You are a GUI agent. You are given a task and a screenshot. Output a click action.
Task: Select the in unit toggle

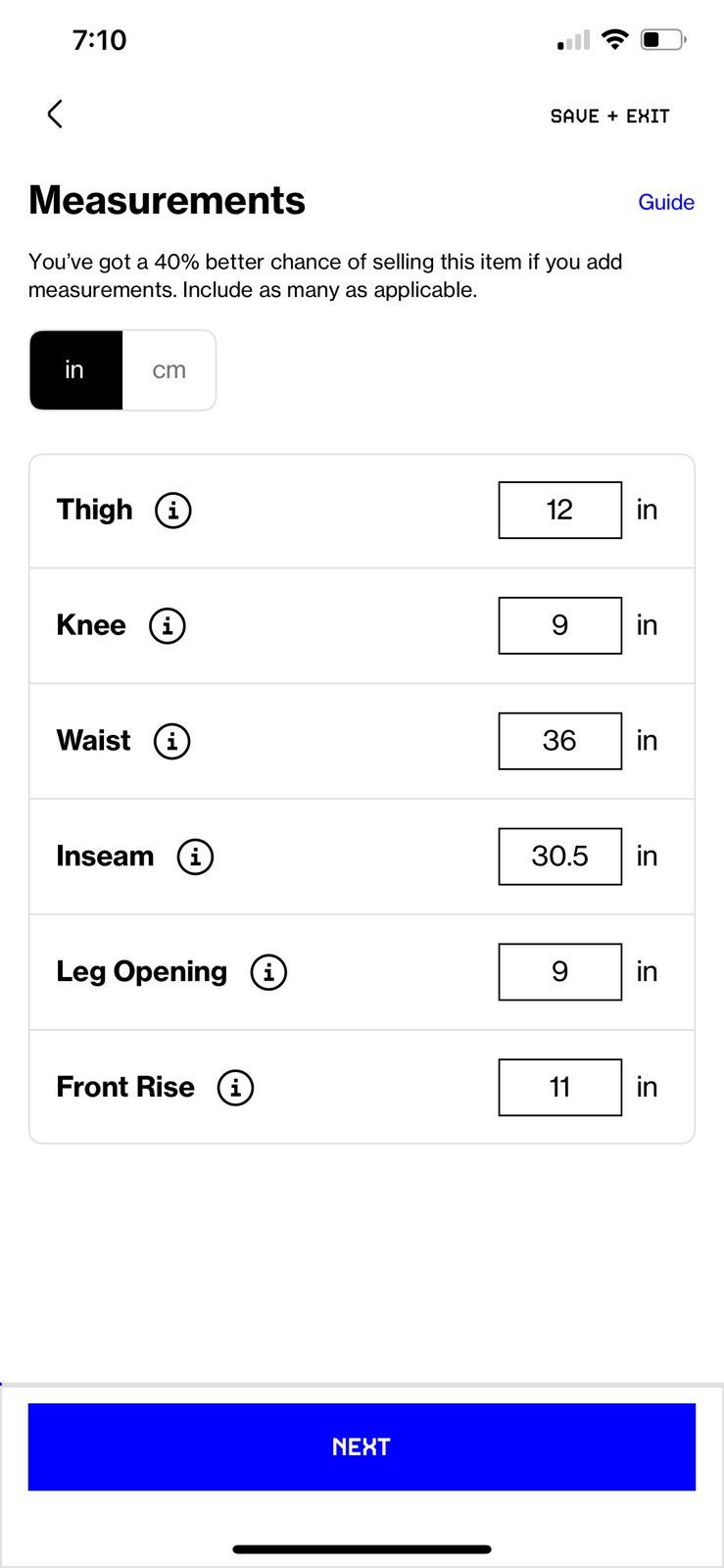pos(75,370)
